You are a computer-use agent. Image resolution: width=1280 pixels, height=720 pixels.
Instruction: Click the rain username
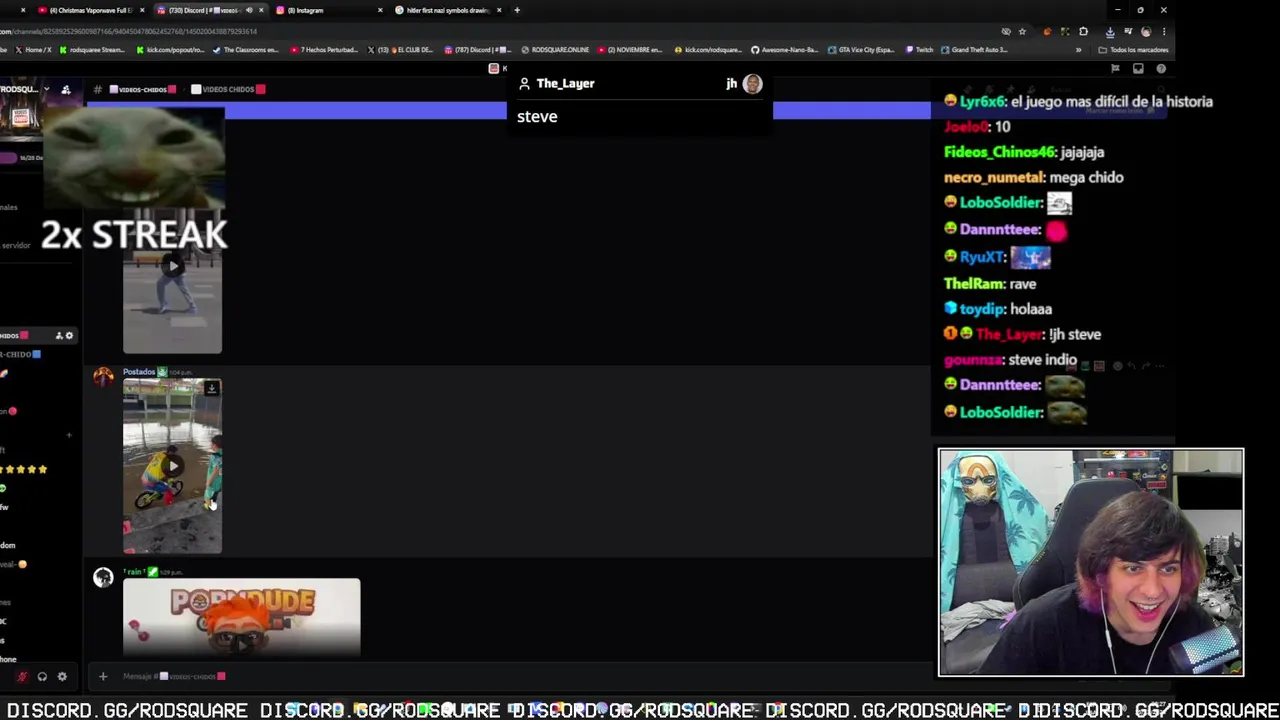pos(134,572)
